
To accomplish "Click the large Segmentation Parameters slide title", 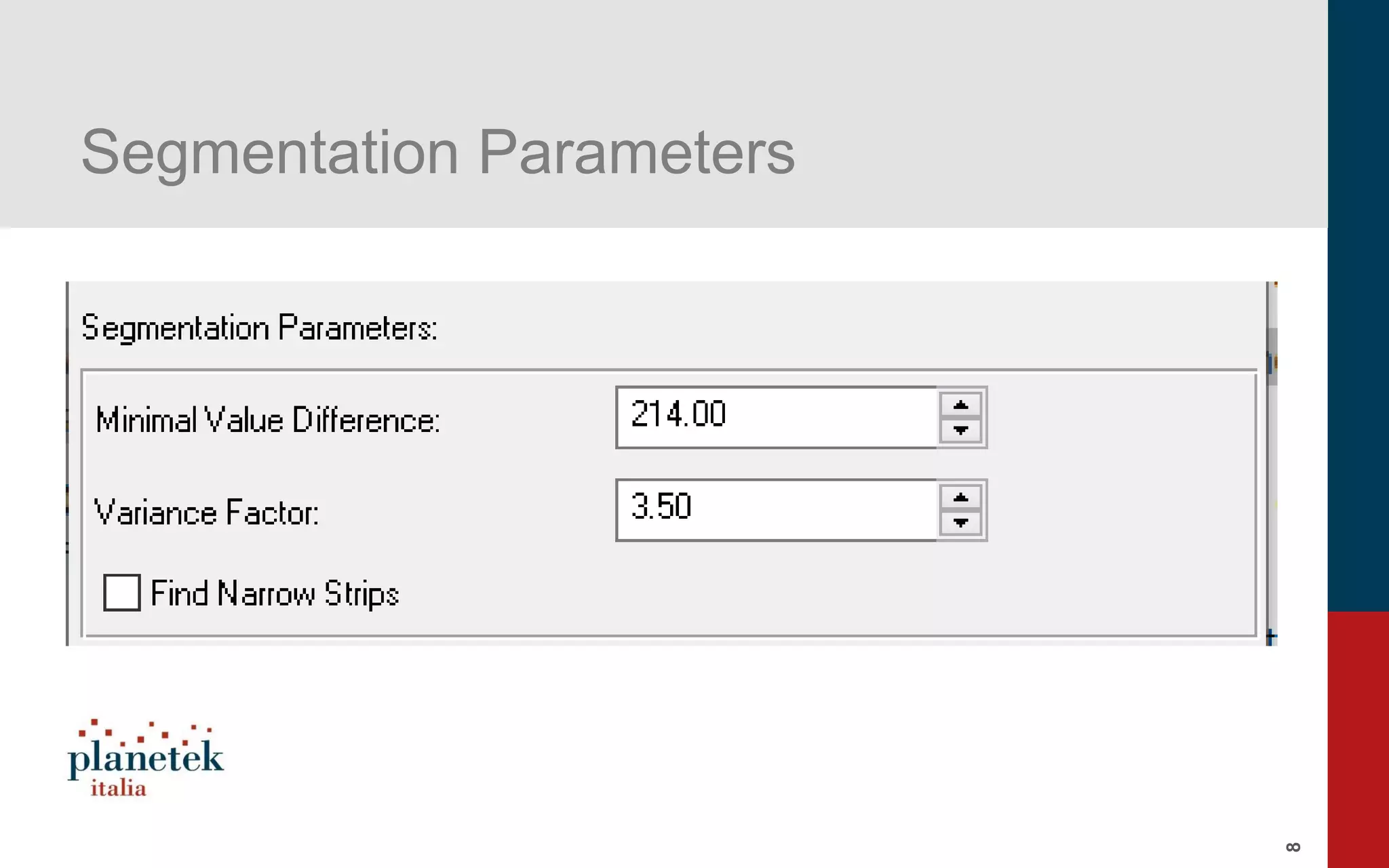I will [x=437, y=152].
